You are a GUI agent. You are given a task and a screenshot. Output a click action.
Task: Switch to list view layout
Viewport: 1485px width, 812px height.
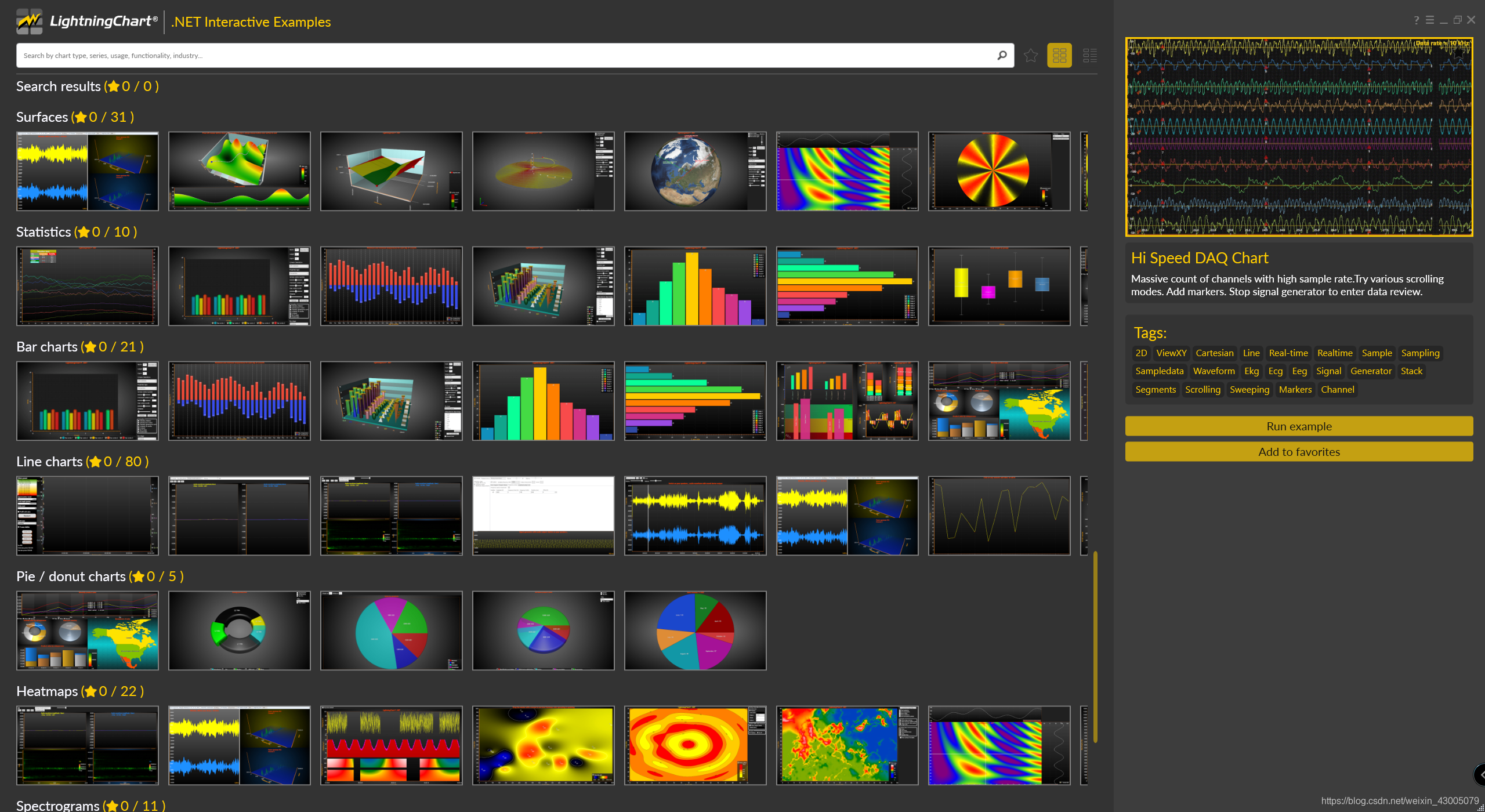pyautogui.click(x=1090, y=56)
